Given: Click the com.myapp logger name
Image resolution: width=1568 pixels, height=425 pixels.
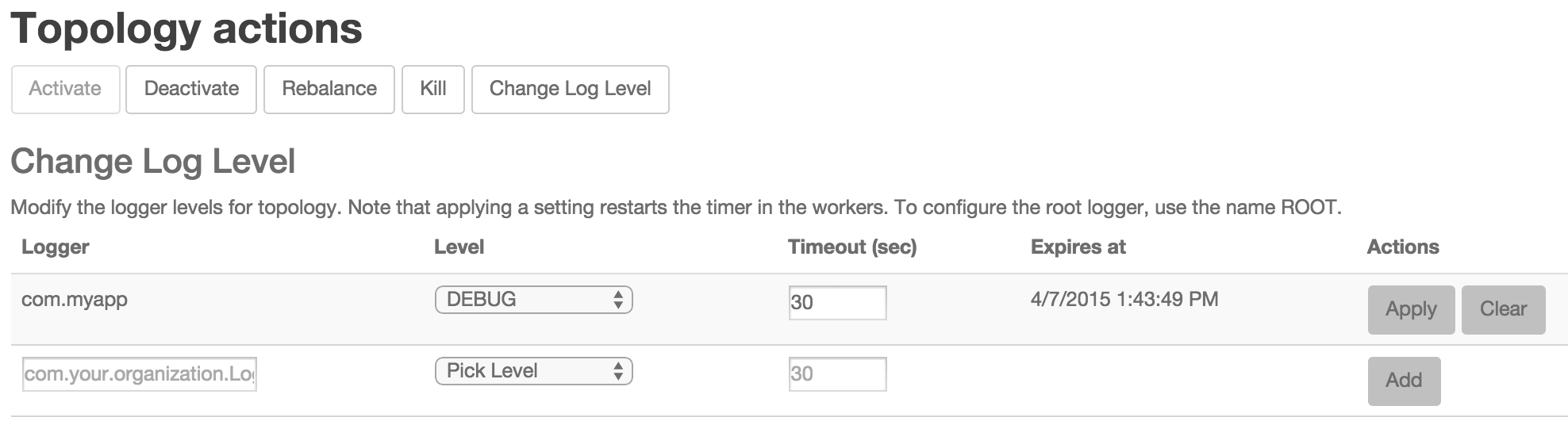Looking at the screenshot, I should pos(75,300).
